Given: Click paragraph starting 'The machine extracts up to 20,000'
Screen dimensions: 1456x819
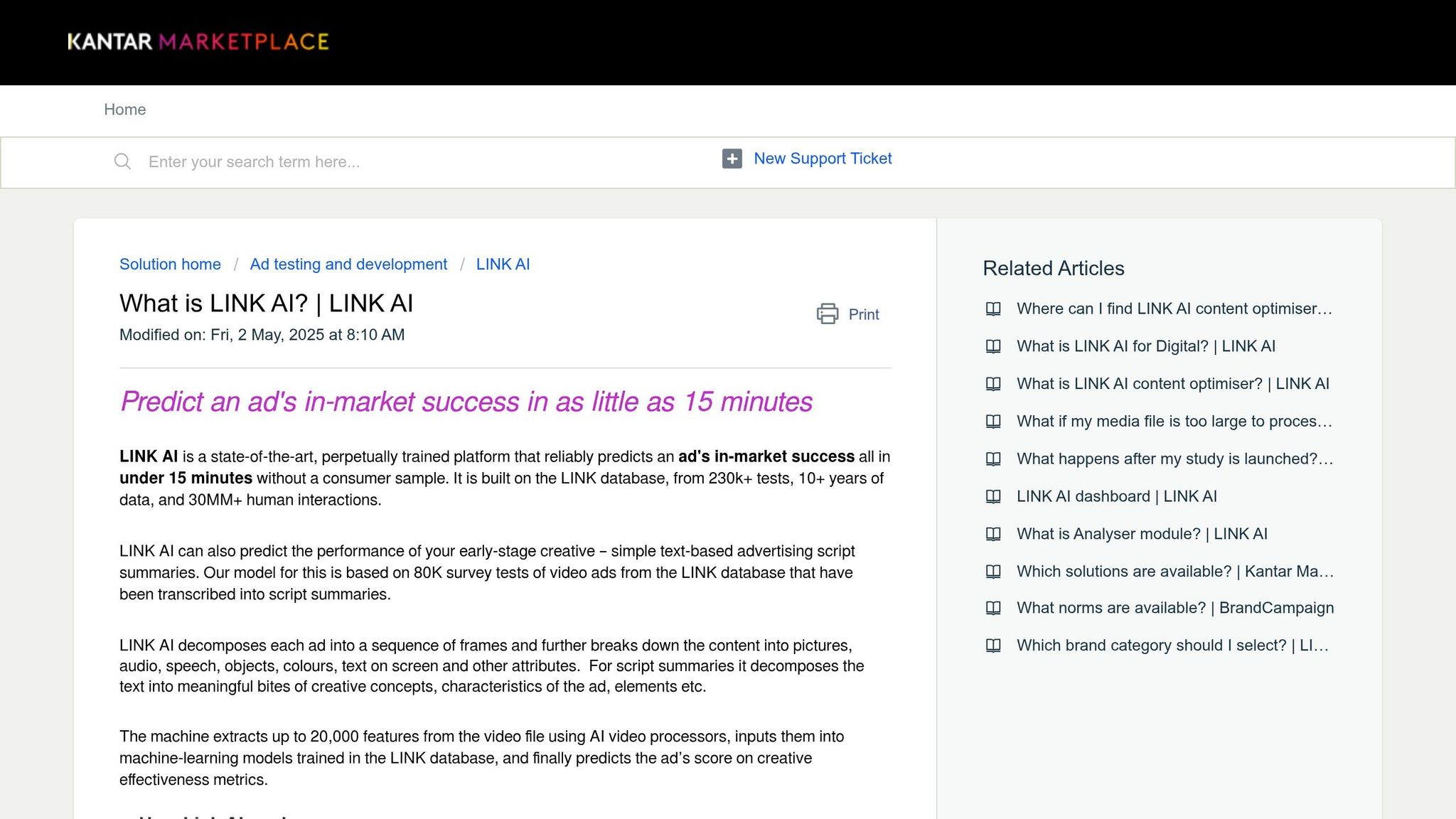Looking at the screenshot, I should [482, 758].
